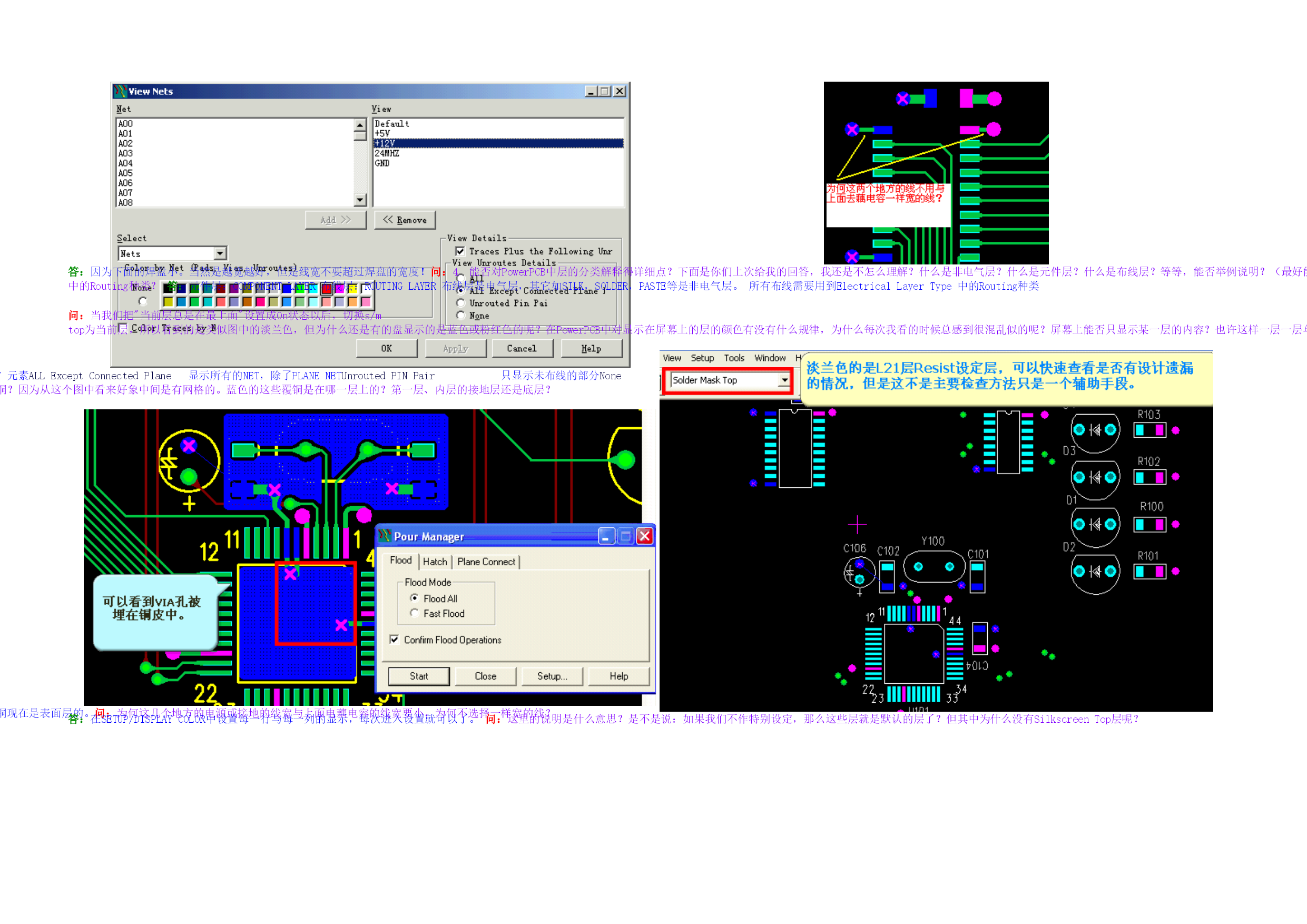Click the R103 resistor footprint on the PCB
This screenshot has width=1307, height=924.
tap(1150, 430)
